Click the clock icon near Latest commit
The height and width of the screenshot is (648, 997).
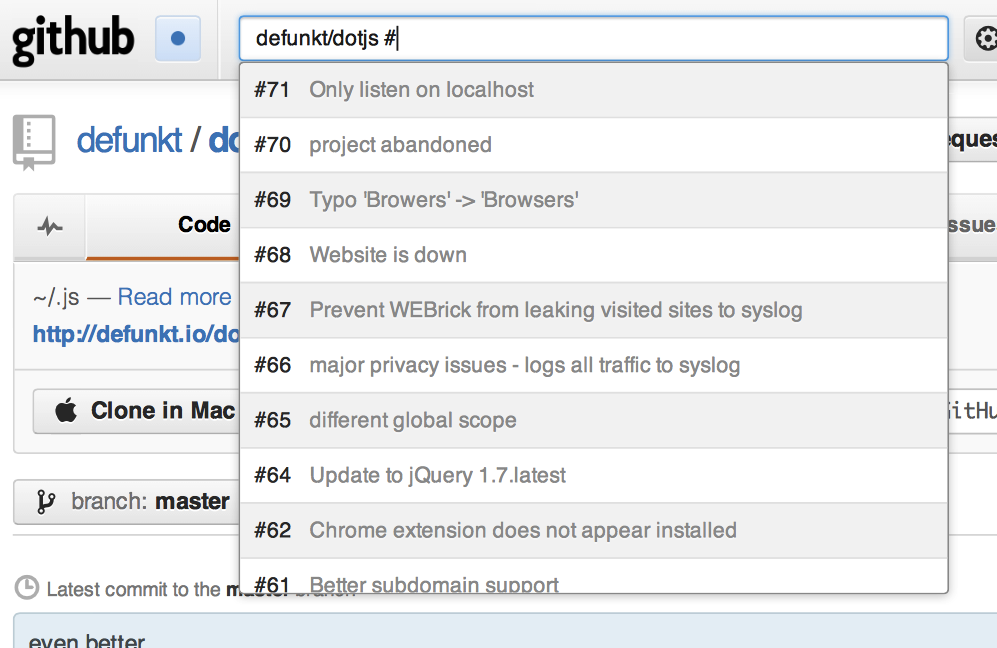(27, 589)
